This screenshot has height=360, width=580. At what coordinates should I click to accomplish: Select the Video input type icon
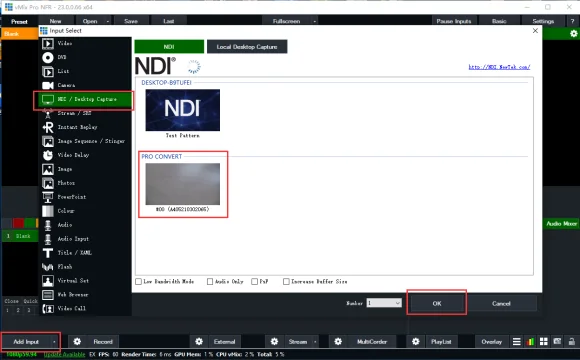click(48, 44)
